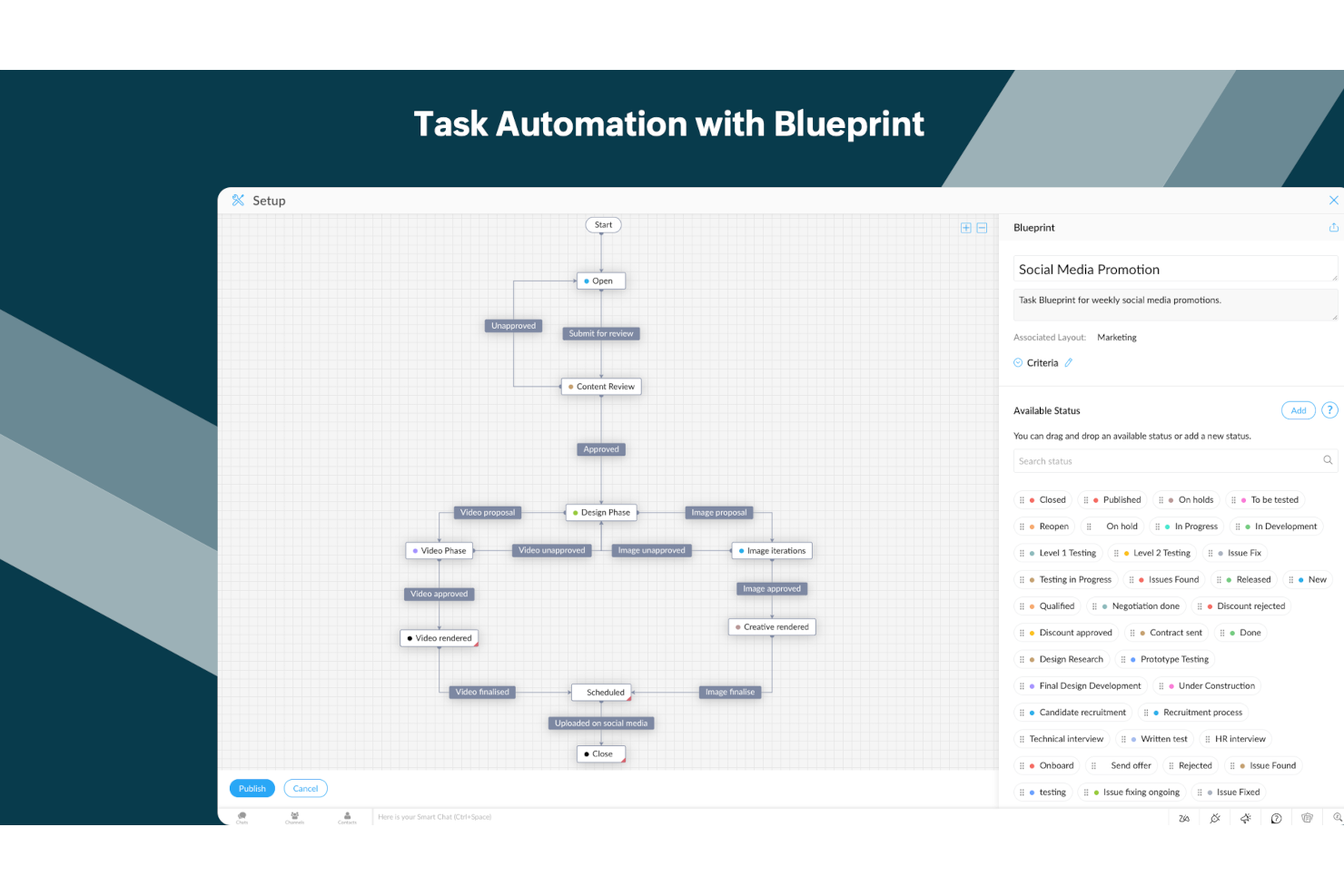Image resolution: width=1344 pixels, height=896 pixels.
Task: Click the zoom in plus icon on canvas
Action: coord(965,228)
